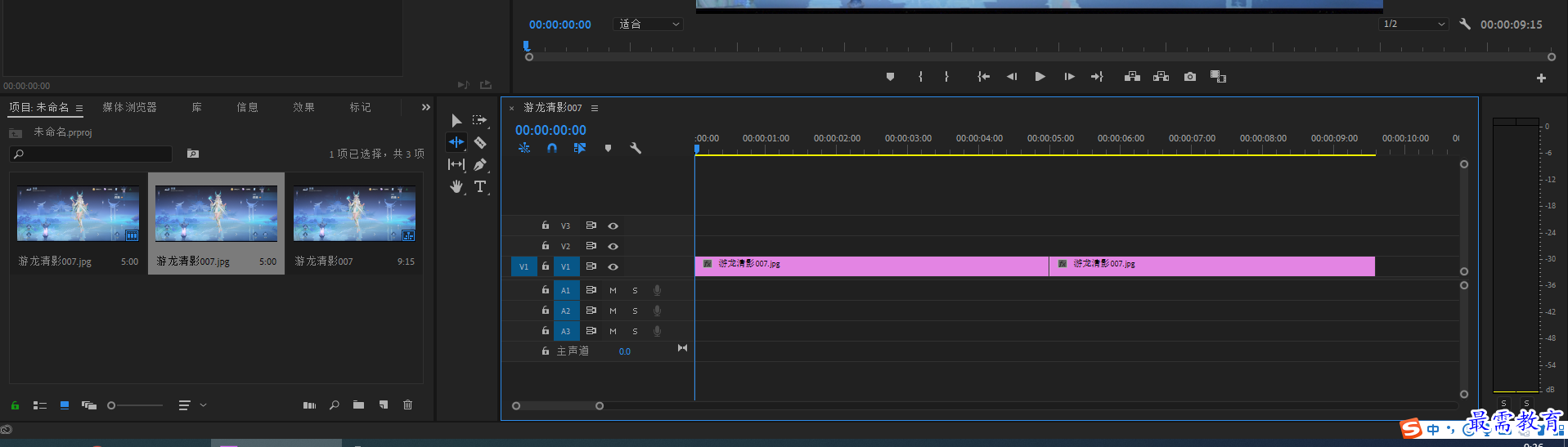Click New Item icon

coord(384,405)
